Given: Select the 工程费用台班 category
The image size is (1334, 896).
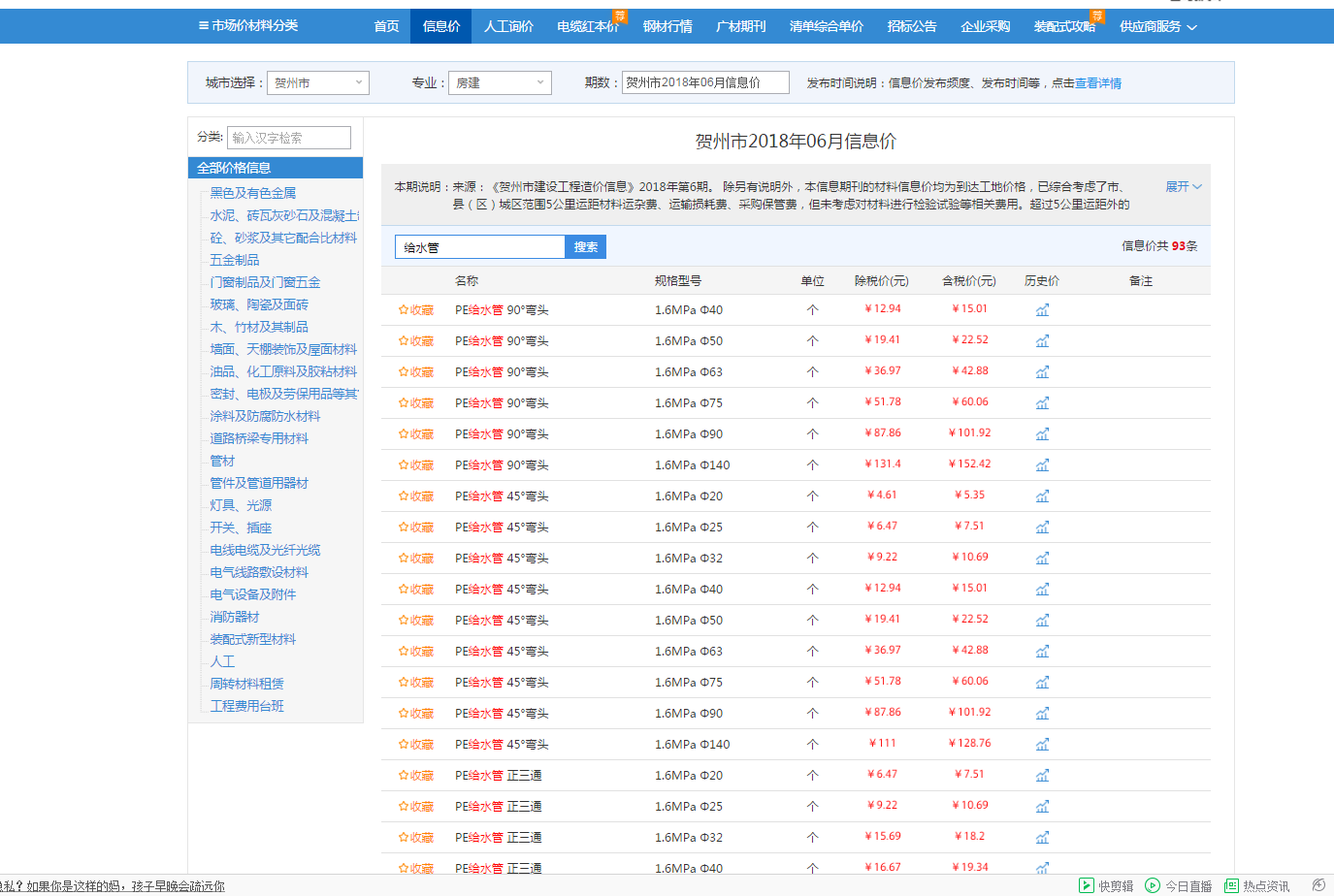Looking at the screenshot, I should pyautogui.click(x=247, y=706).
